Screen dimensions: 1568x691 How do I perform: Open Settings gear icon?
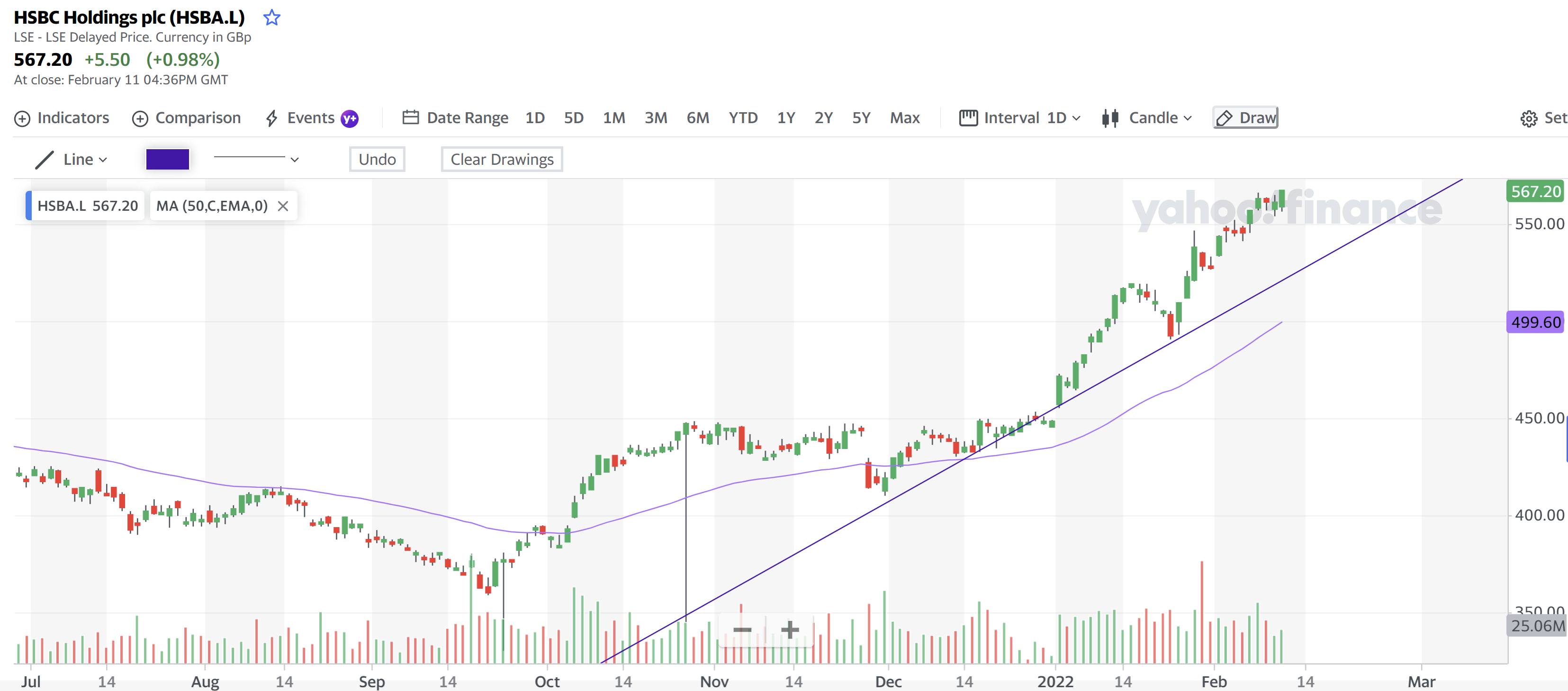point(1528,119)
